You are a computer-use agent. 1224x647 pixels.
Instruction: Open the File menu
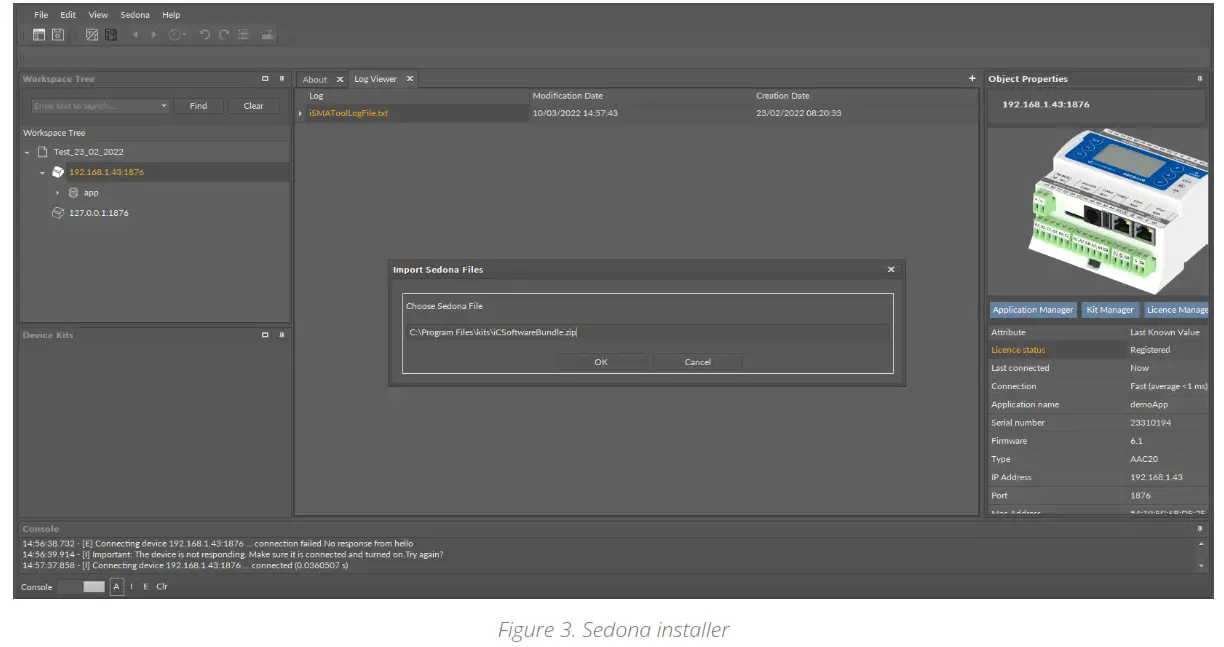coord(40,15)
